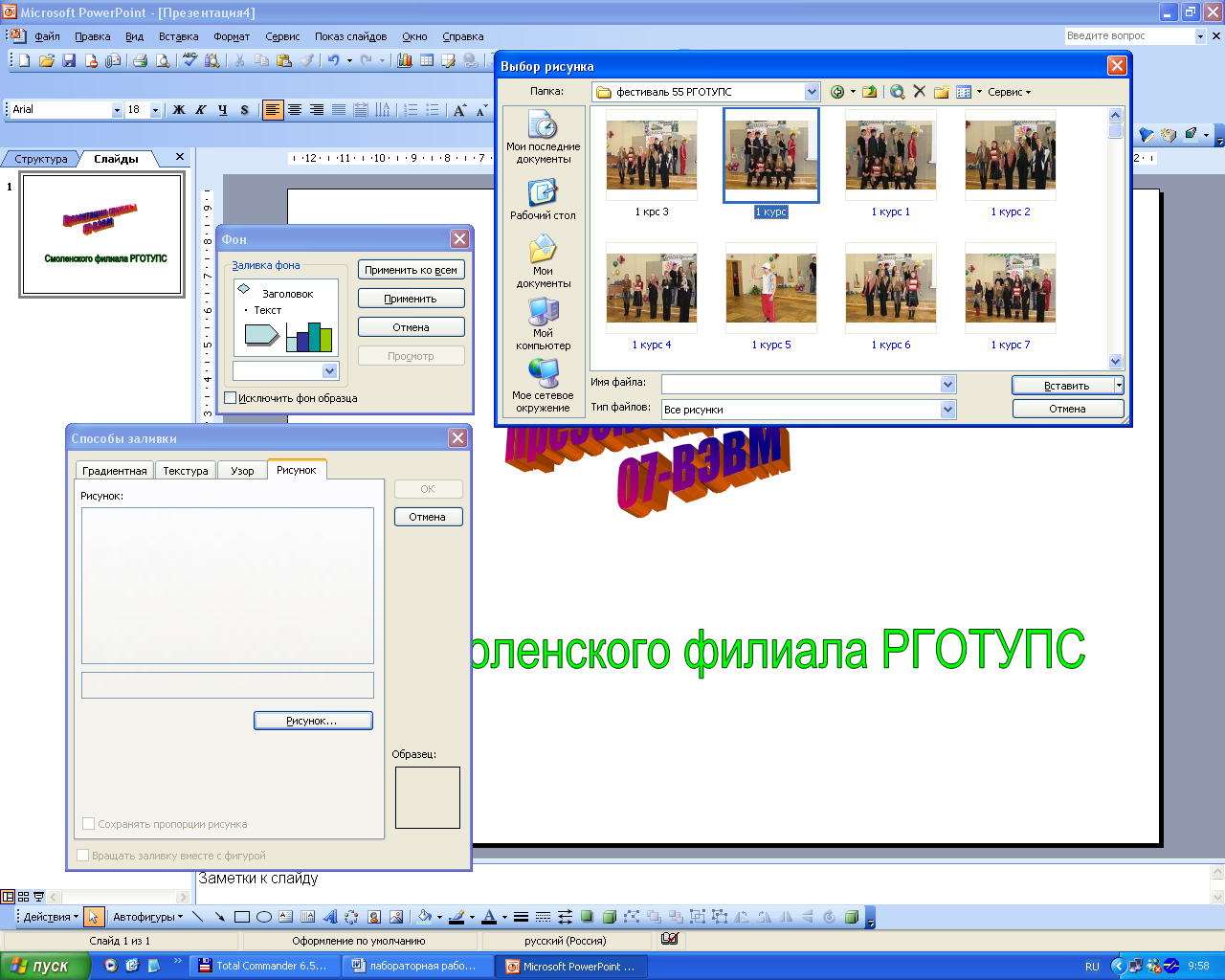Select the Oval drawing tool
Viewport: 1225px width, 980px height.
click(x=264, y=917)
